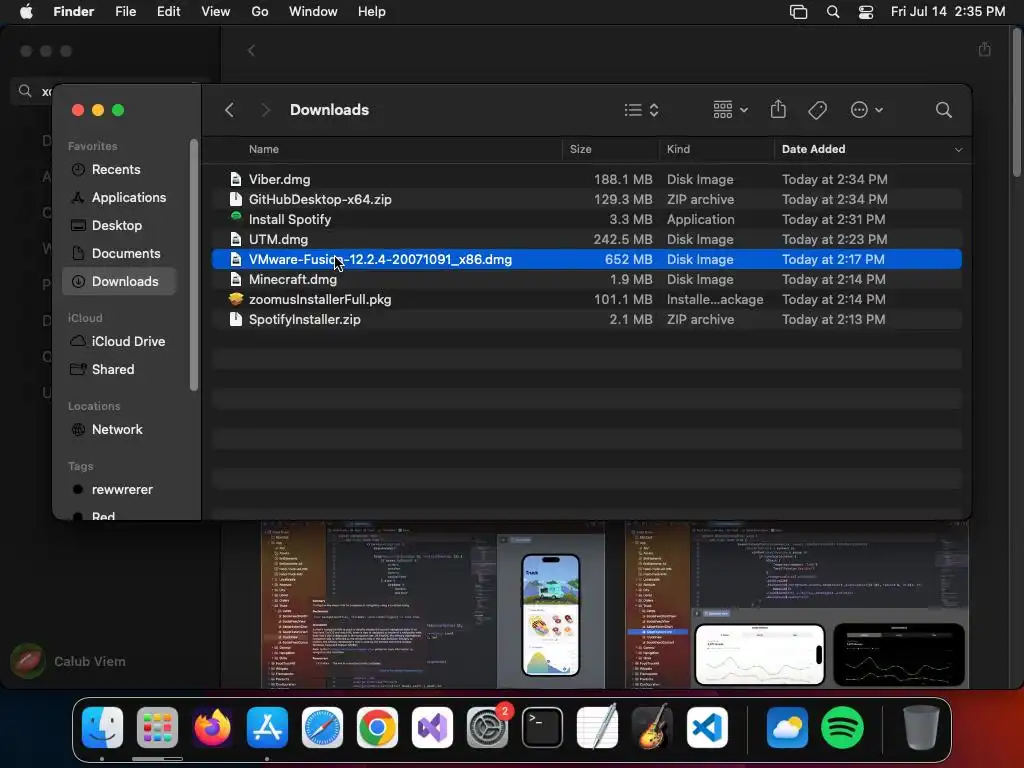The image size is (1024, 768).
Task: Click Xcode screenshot thumbnail with chart previews
Action: 796,604
